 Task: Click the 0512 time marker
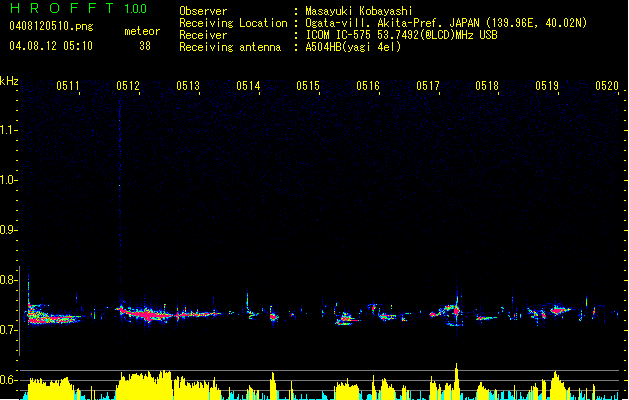click(x=128, y=86)
